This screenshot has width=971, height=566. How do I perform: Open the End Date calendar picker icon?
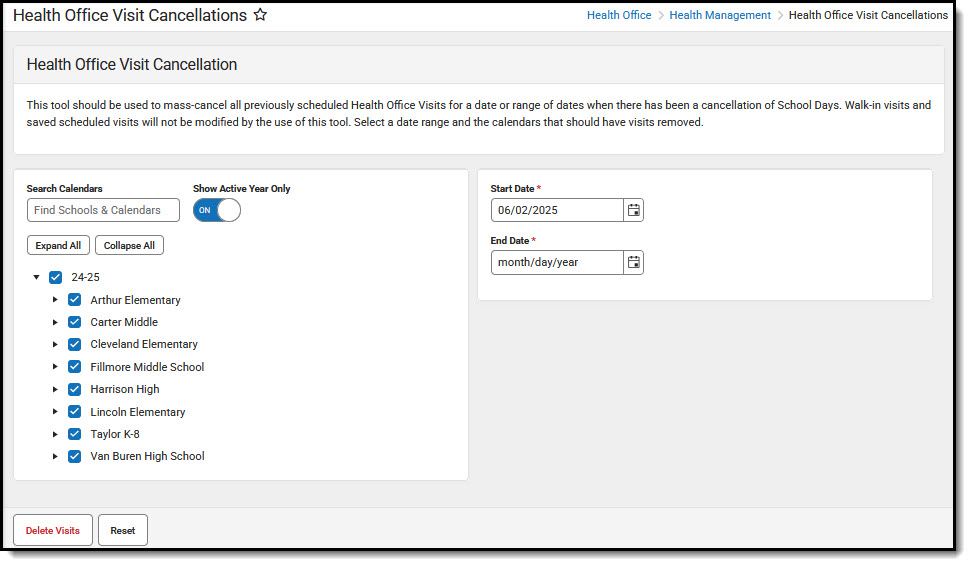tap(633, 262)
